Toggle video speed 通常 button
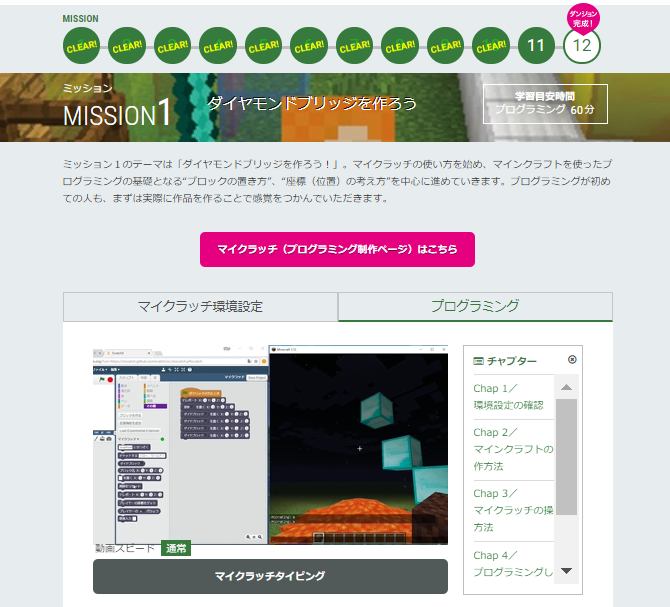The height and width of the screenshot is (607, 670). pos(176,548)
